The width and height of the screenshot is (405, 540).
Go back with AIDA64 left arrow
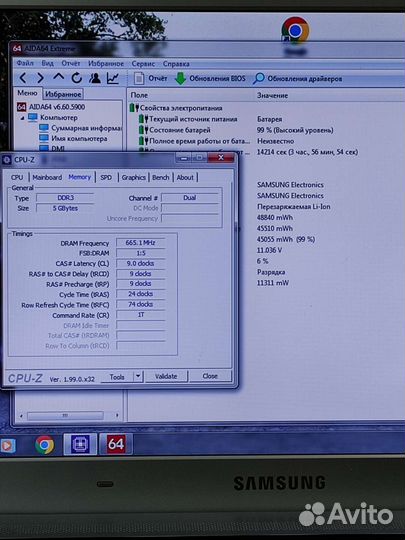[x=23, y=79]
